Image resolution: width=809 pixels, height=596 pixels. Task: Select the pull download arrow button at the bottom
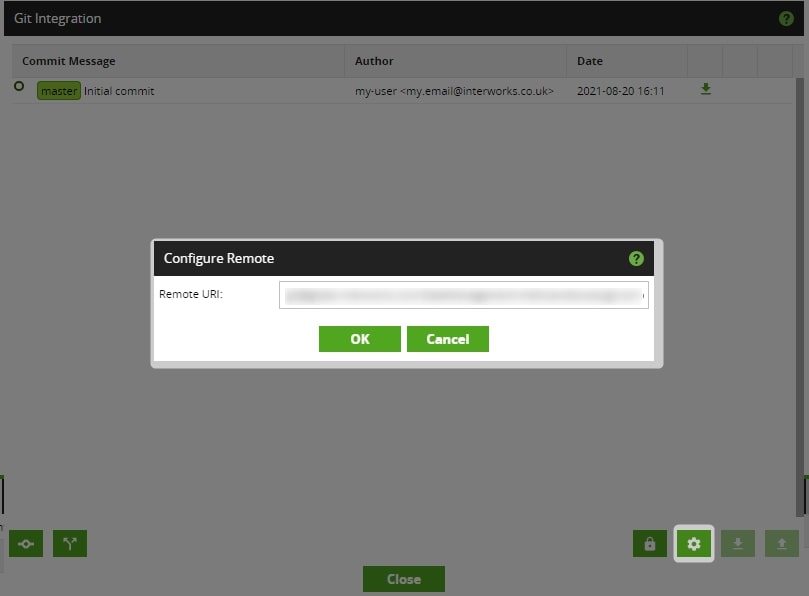point(738,543)
